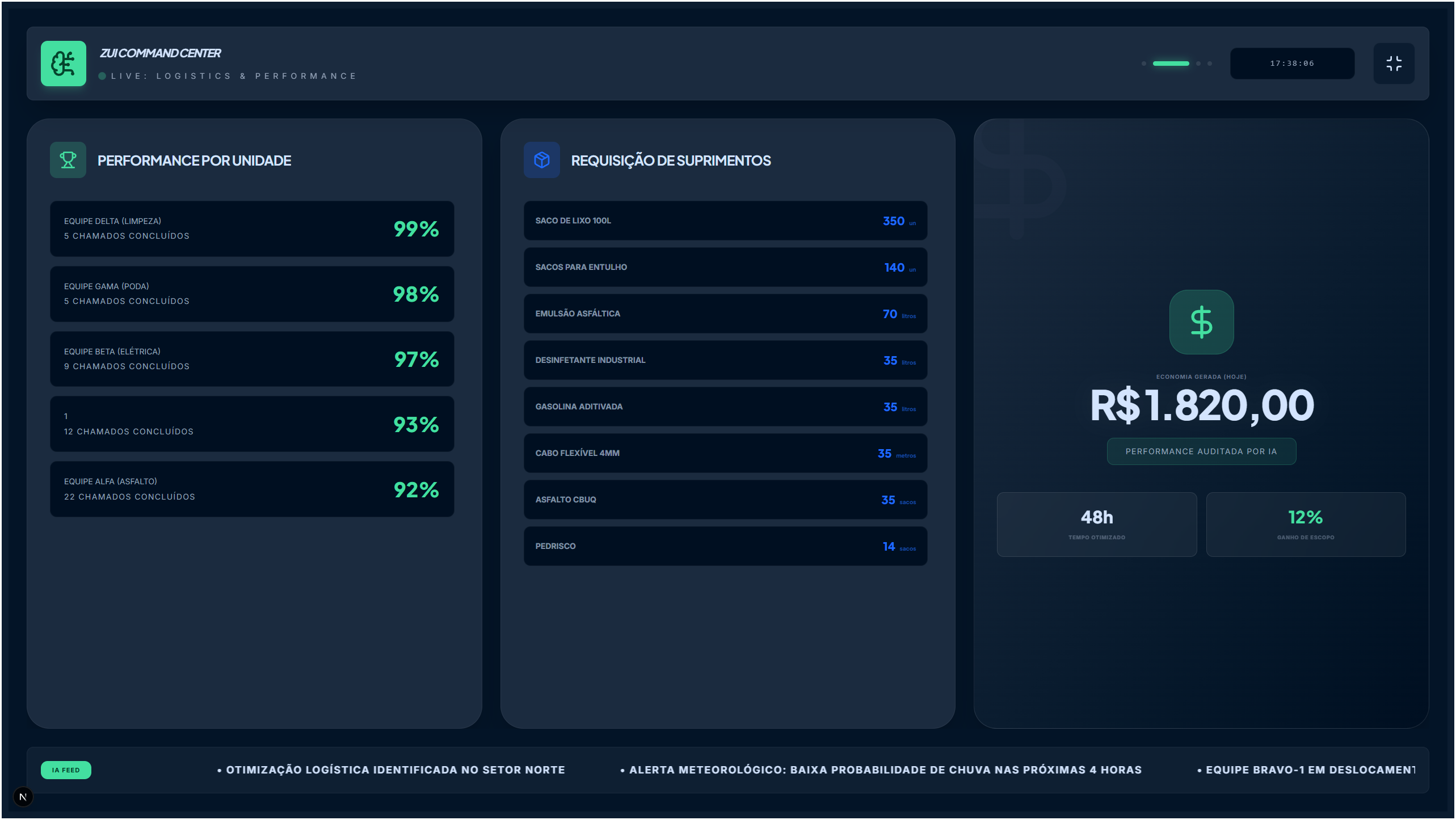Screen dimensions: 1456x820
Task: Click the Equipe Bravo-1 ticker item
Action: coord(1306,770)
